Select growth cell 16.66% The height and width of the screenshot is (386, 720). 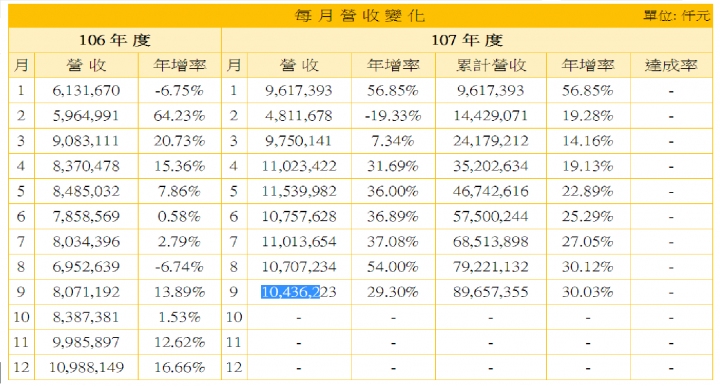179,368
